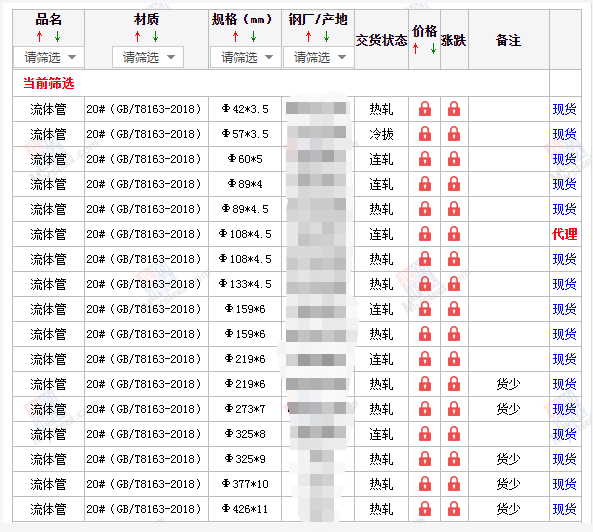Click the 当前筛选 label
Screen dimensions: 593x532
tap(49, 83)
